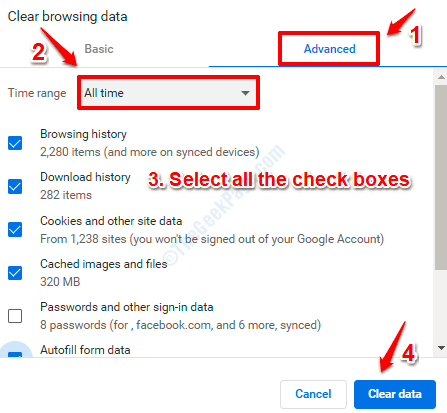This screenshot has width=447, height=413.
Task: Switch to the Advanced tab
Action: tap(329, 49)
